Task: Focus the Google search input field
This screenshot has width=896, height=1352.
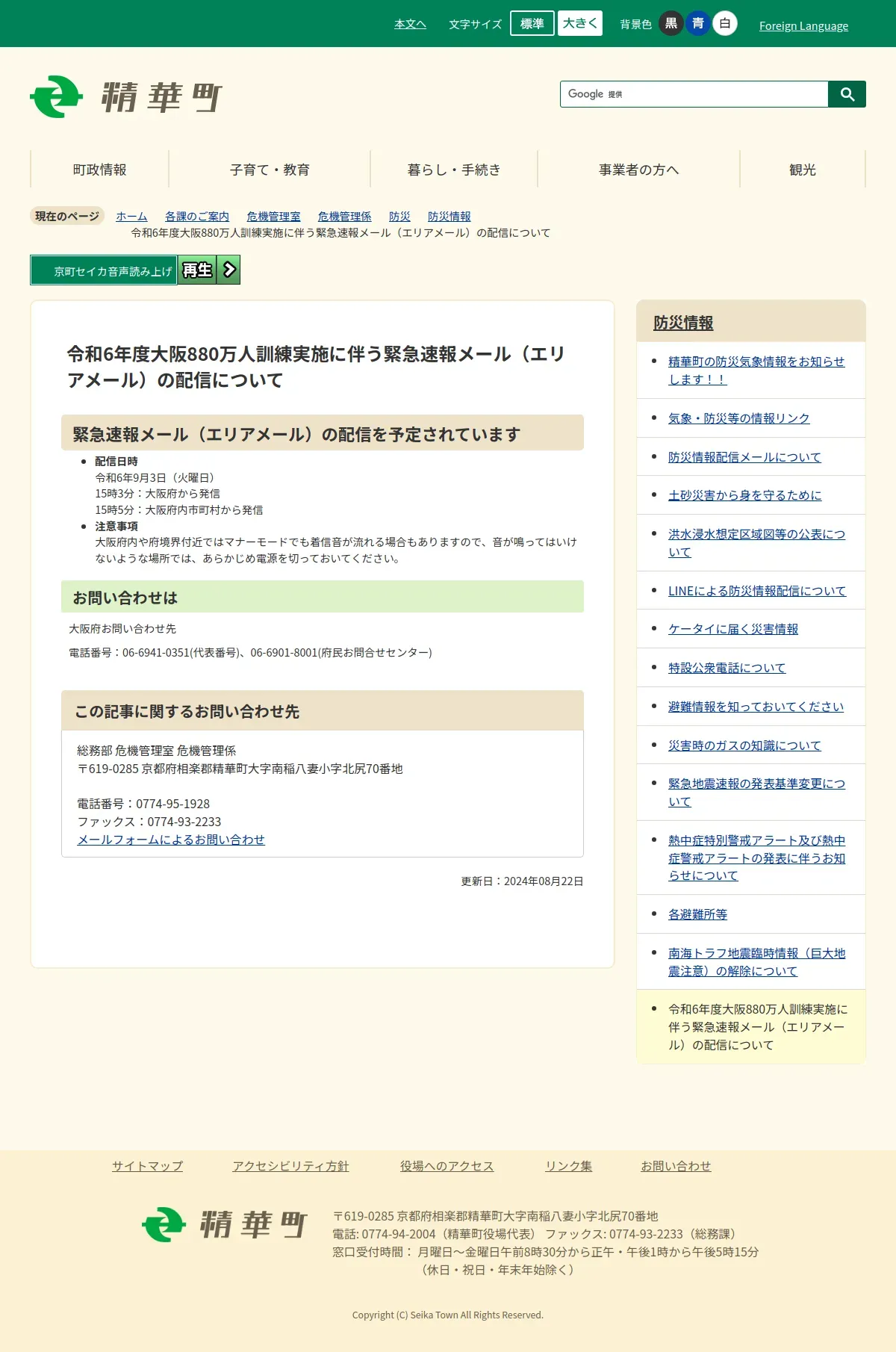Action: point(694,94)
